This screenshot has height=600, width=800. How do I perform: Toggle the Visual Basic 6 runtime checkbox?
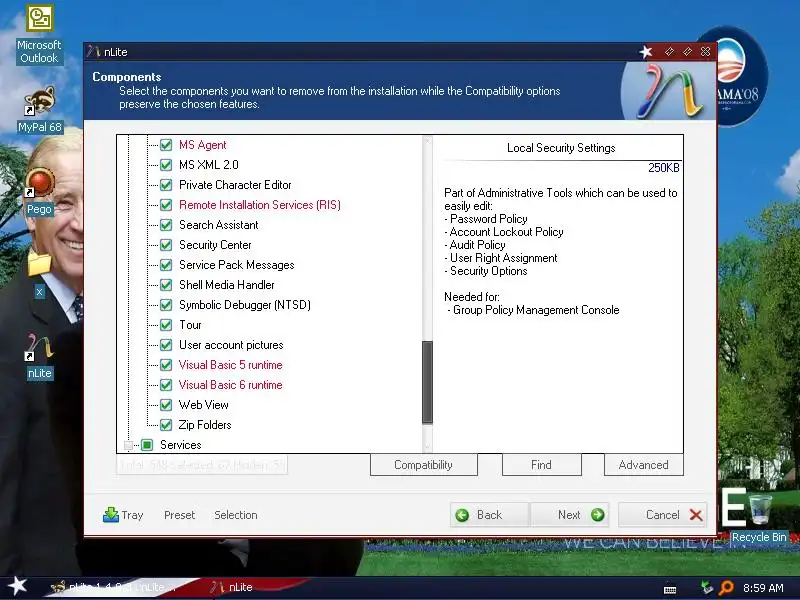[x=166, y=385]
